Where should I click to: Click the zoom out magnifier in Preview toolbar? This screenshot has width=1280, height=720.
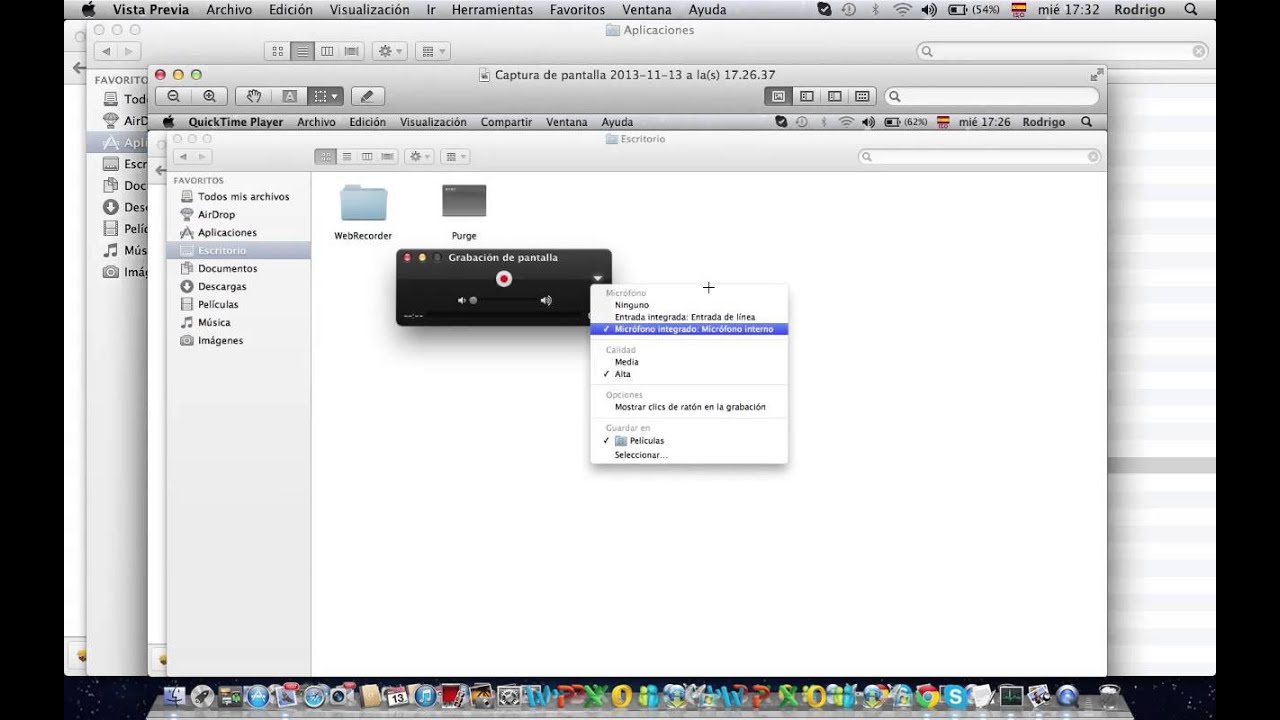click(173, 96)
